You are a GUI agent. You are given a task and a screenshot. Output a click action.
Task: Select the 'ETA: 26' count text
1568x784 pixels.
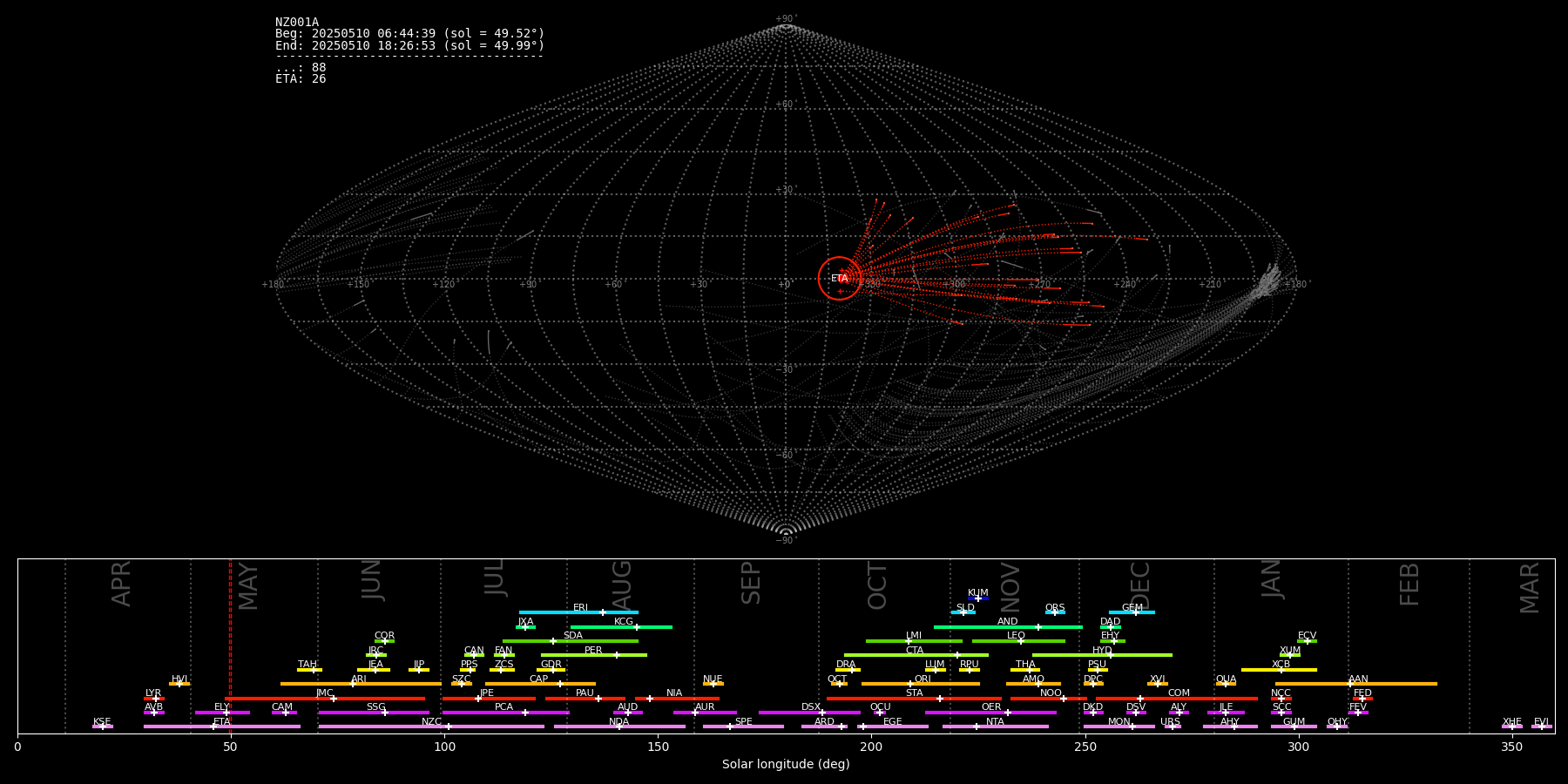[x=301, y=79]
